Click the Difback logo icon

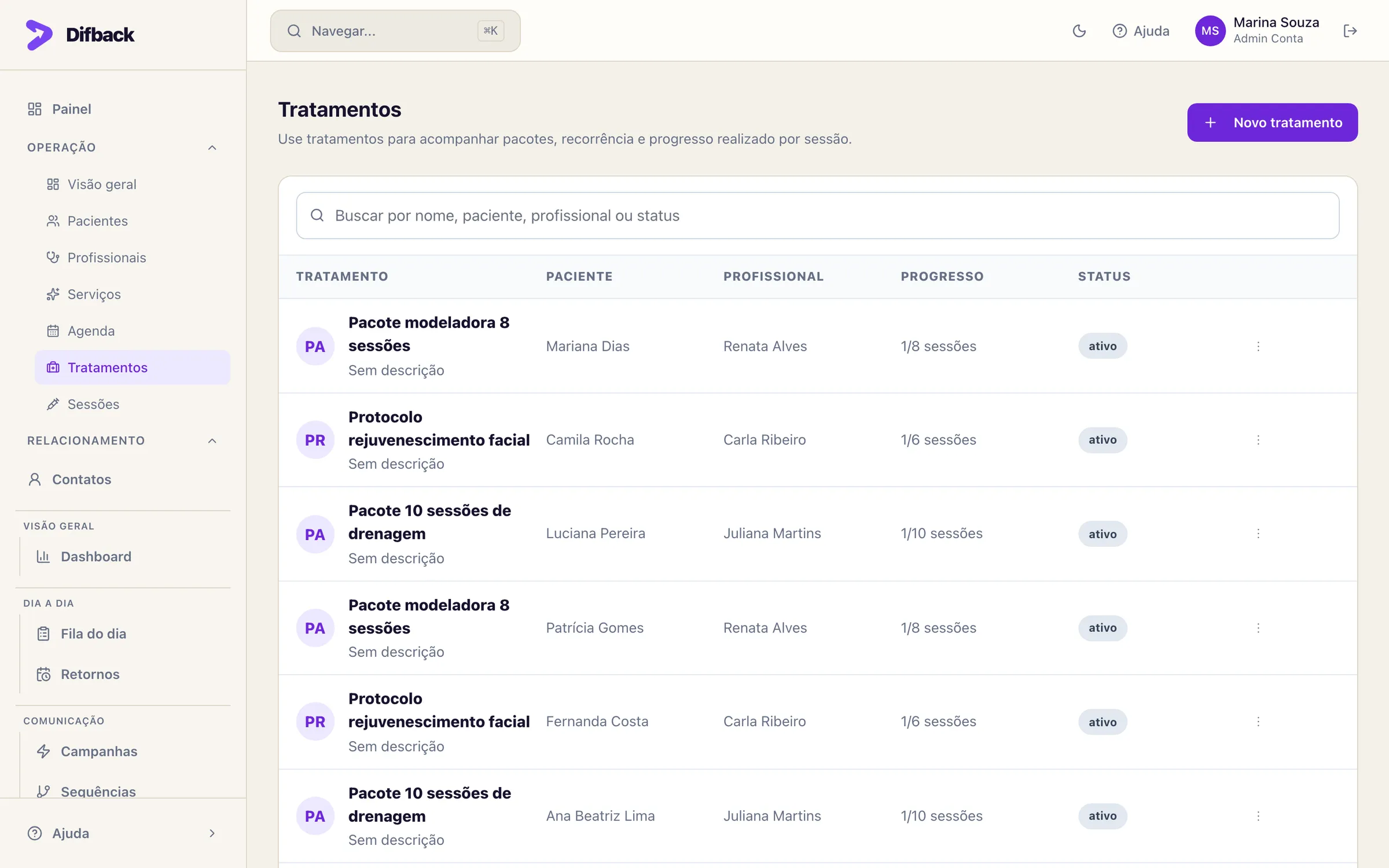click(39, 35)
